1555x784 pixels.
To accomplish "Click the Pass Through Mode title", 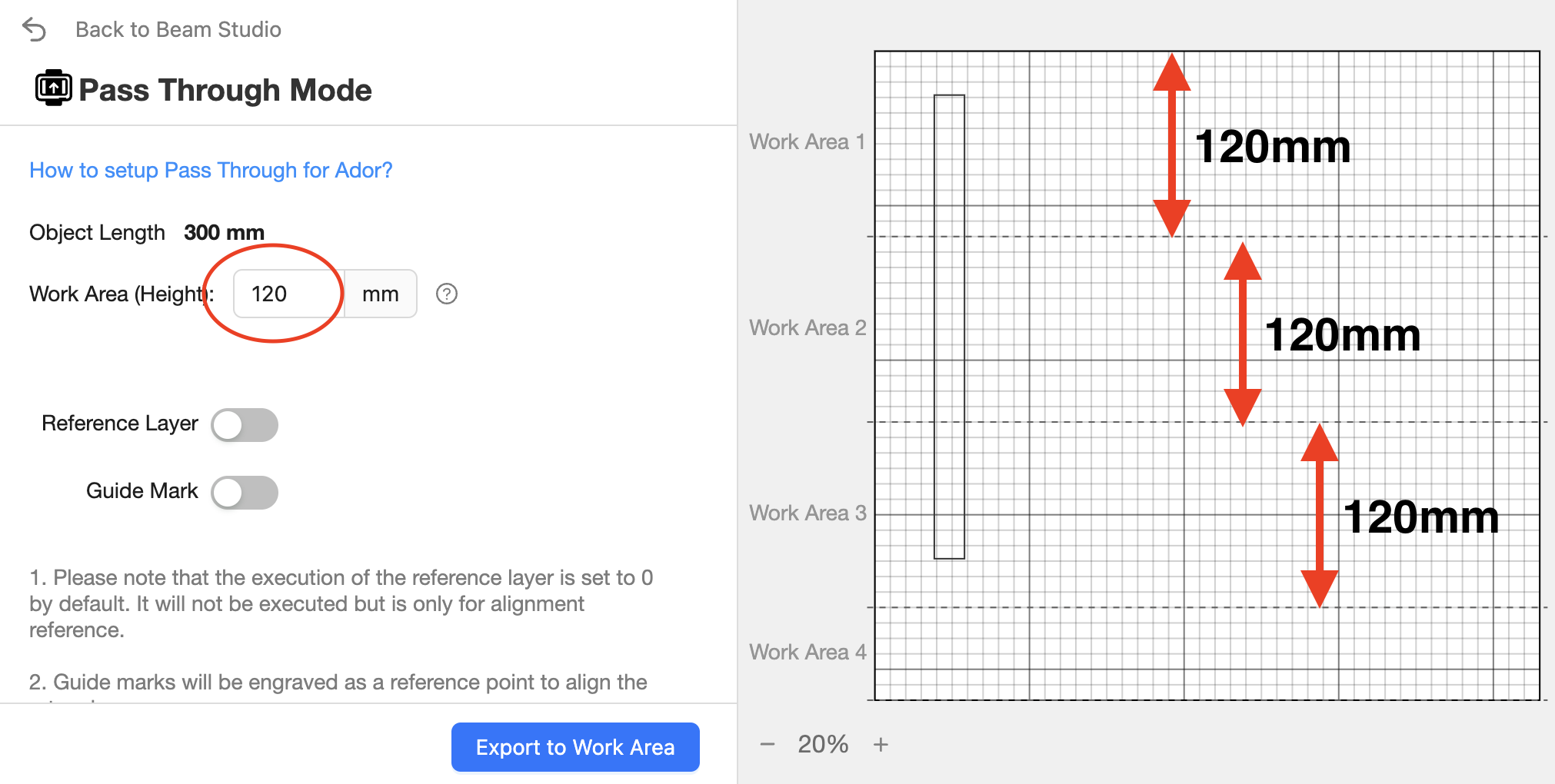I will (225, 90).
